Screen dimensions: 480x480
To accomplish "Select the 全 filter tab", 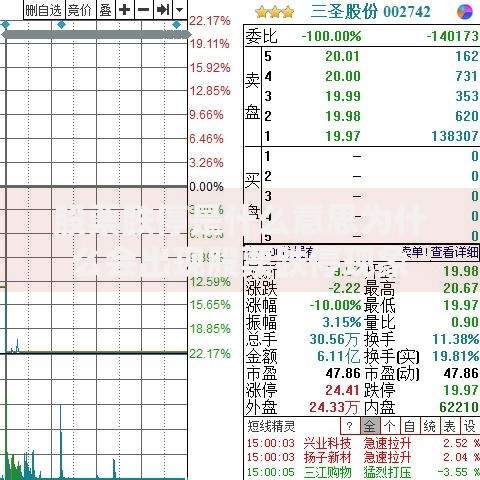I will pyautogui.click(x=369, y=426).
